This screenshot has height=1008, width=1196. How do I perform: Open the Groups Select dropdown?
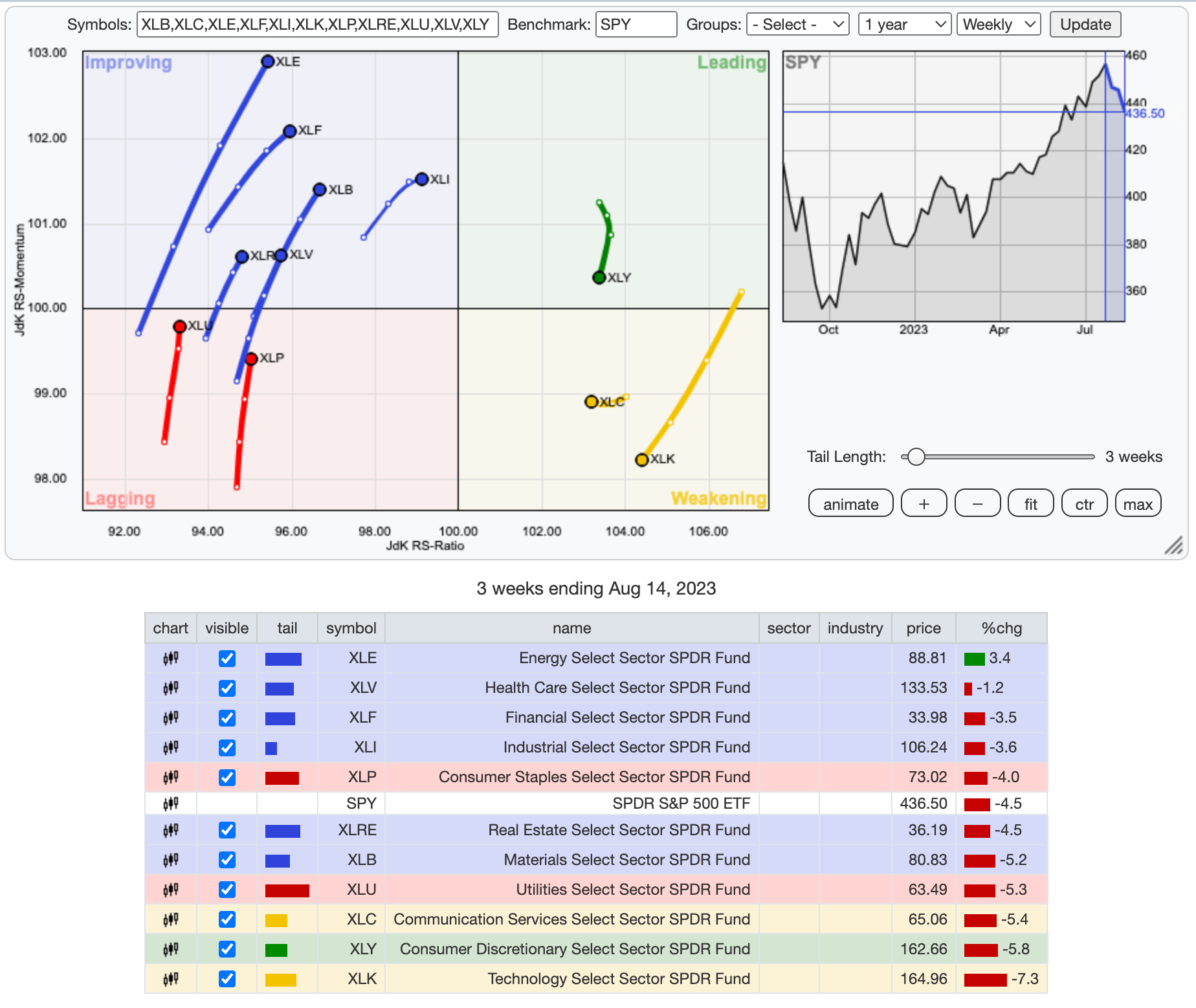pyautogui.click(x=798, y=25)
